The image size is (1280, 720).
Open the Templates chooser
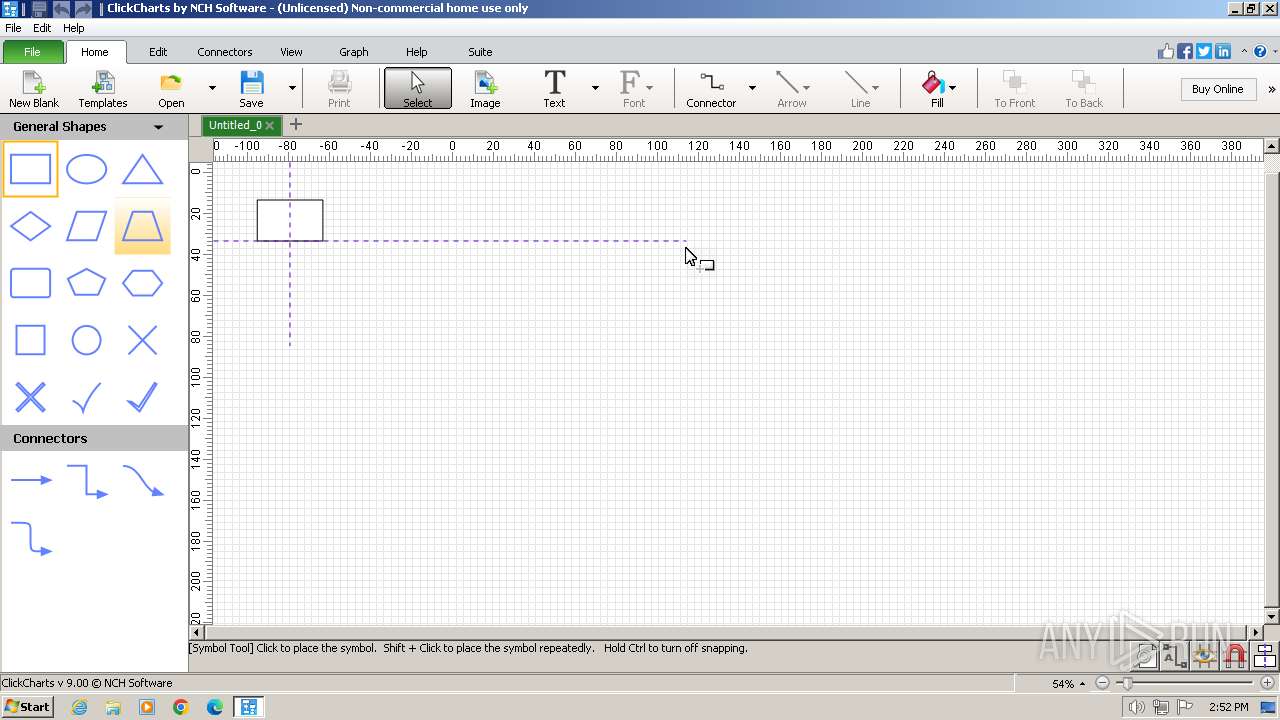point(103,89)
